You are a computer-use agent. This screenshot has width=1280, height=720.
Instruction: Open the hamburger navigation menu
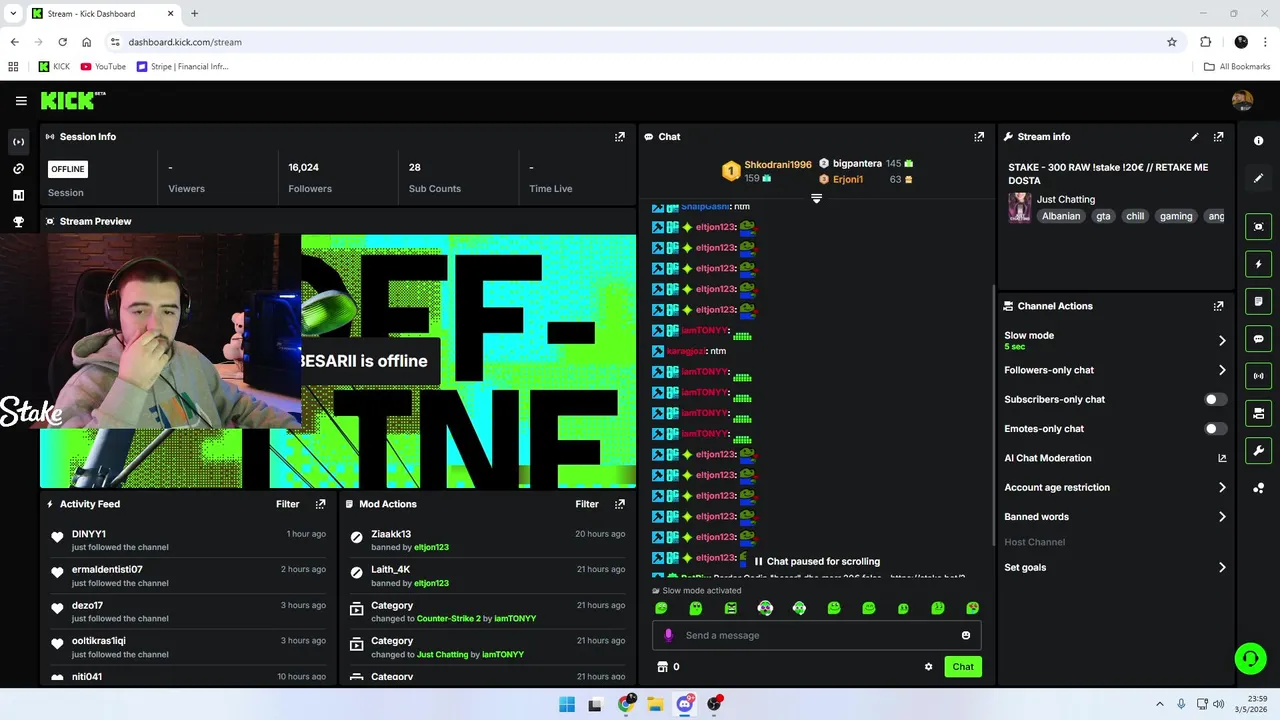click(x=21, y=101)
